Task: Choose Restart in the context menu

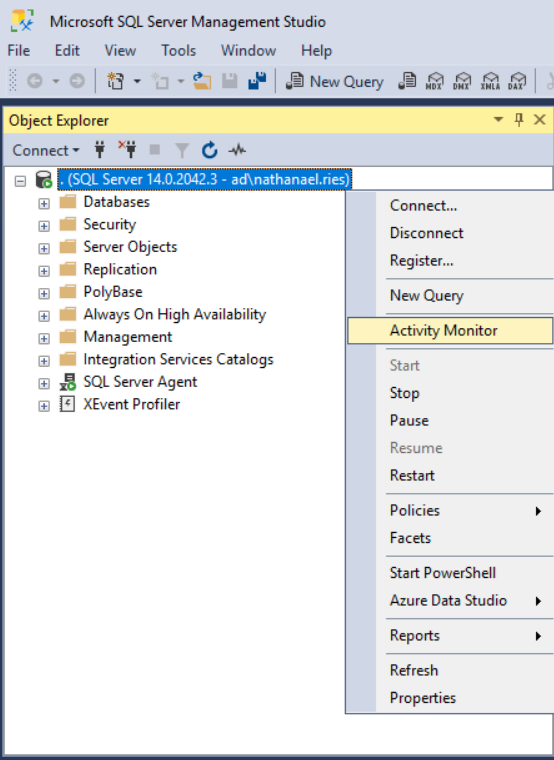Action: pyautogui.click(x=450, y=475)
